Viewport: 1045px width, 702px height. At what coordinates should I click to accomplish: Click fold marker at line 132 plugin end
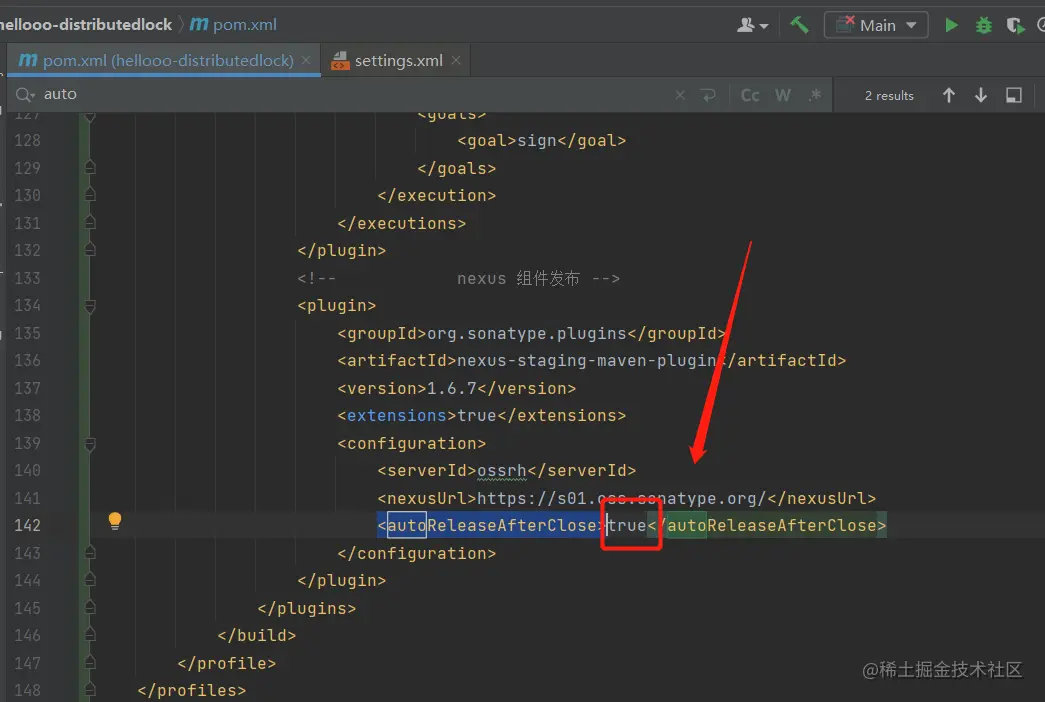(x=90, y=250)
